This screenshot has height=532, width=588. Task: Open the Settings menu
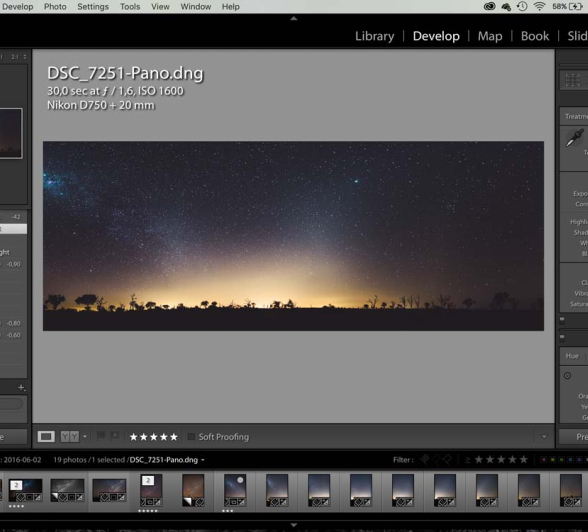coord(93,6)
